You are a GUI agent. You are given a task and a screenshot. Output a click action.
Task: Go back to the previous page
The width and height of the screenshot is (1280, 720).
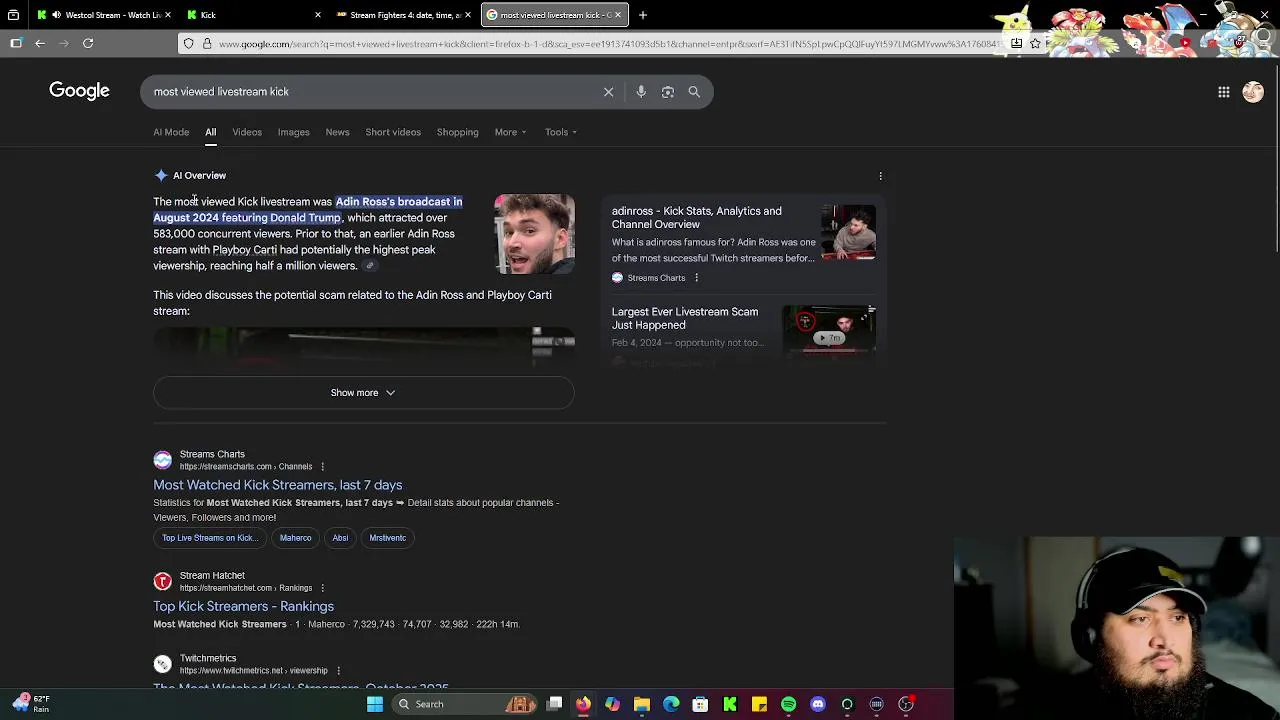pyautogui.click(x=40, y=43)
